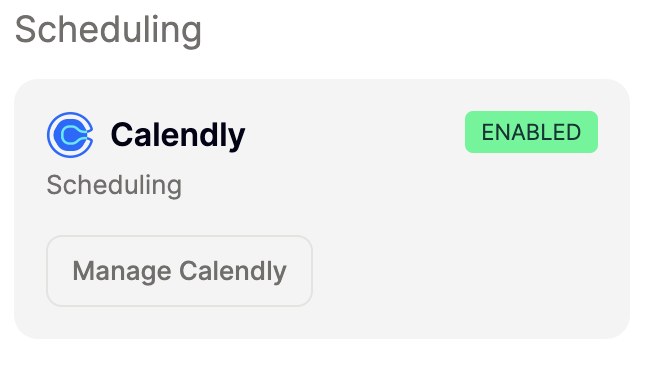The image size is (670, 372).
Task: Toggle the ENABLED label on the Calendly card
Action: (531, 132)
